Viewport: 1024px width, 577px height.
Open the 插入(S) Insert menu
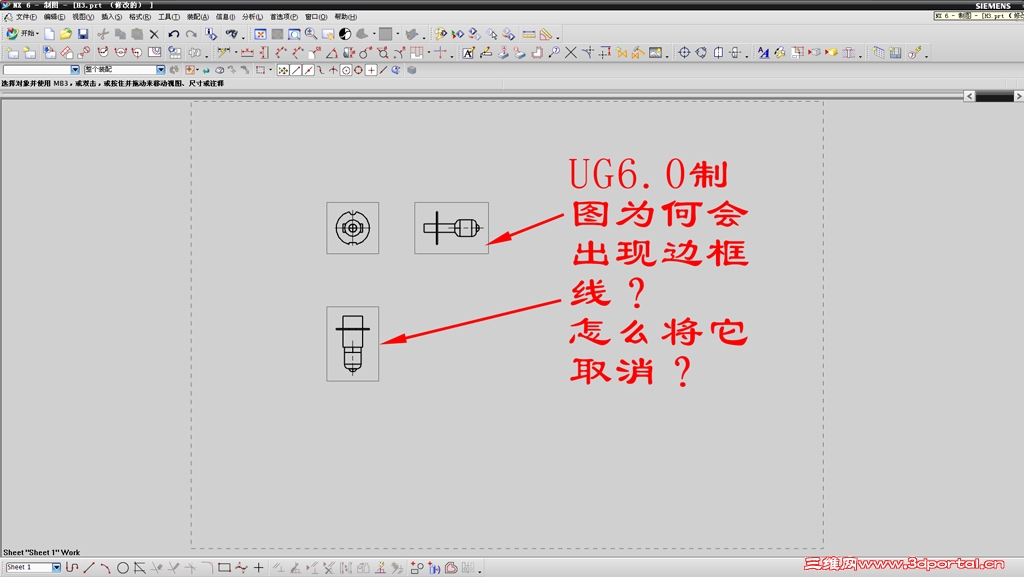click(111, 17)
